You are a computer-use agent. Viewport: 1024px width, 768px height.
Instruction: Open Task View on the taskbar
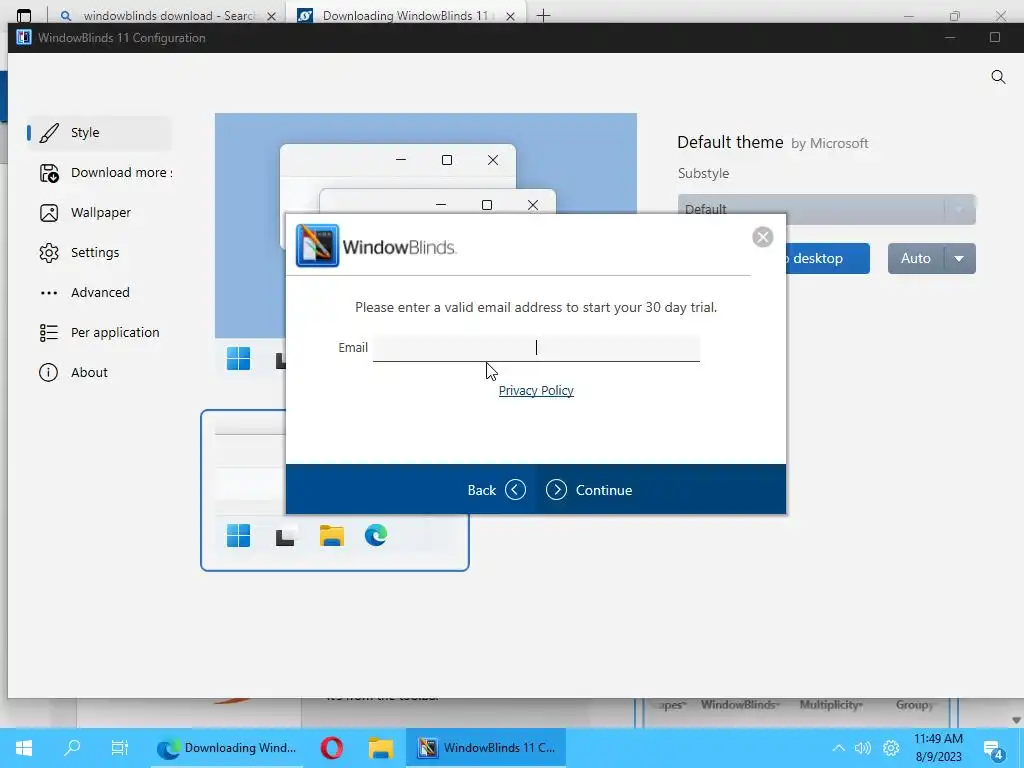120,748
